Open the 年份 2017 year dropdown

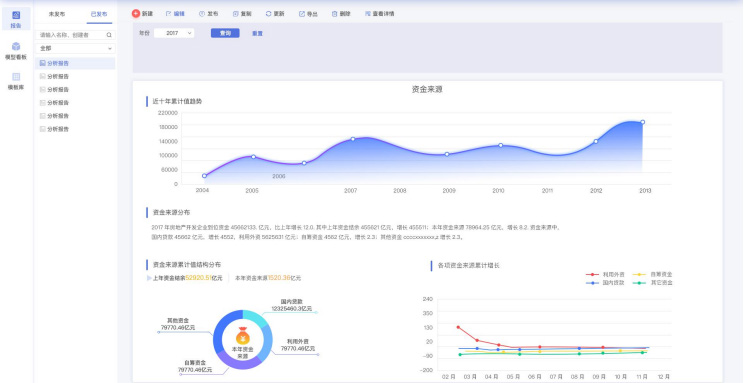(174, 33)
